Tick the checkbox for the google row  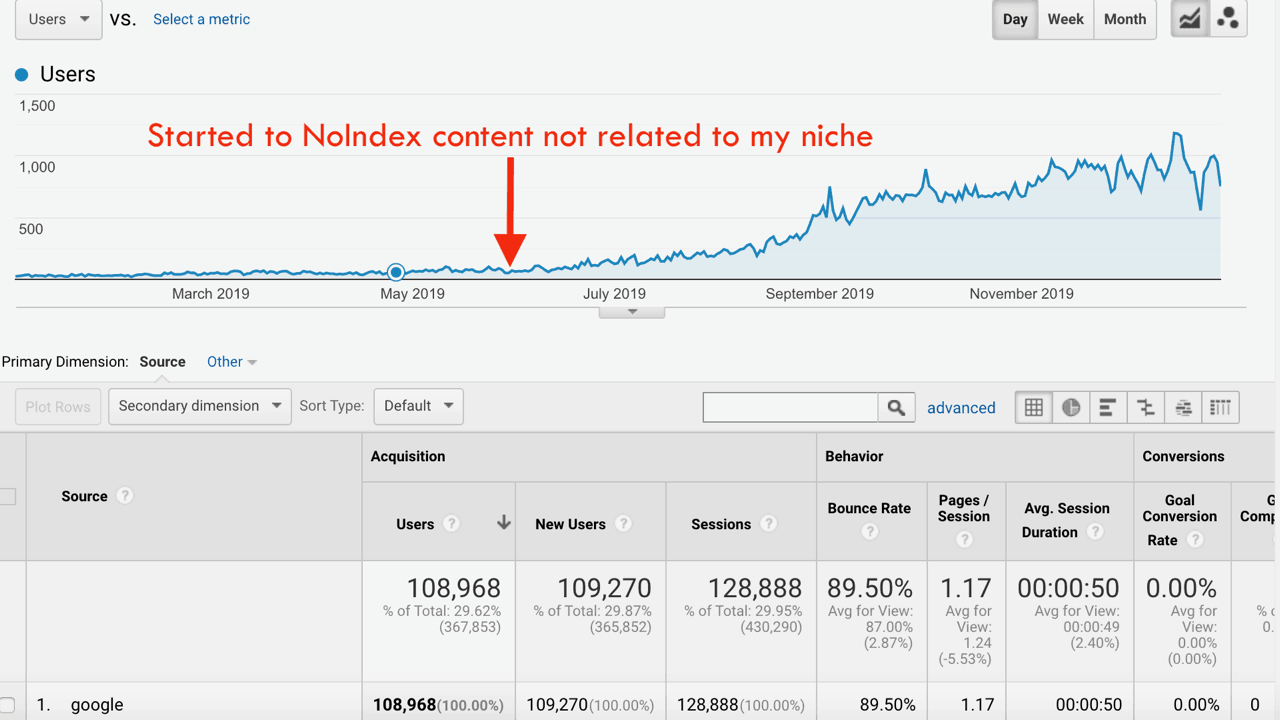click(x=7, y=705)
